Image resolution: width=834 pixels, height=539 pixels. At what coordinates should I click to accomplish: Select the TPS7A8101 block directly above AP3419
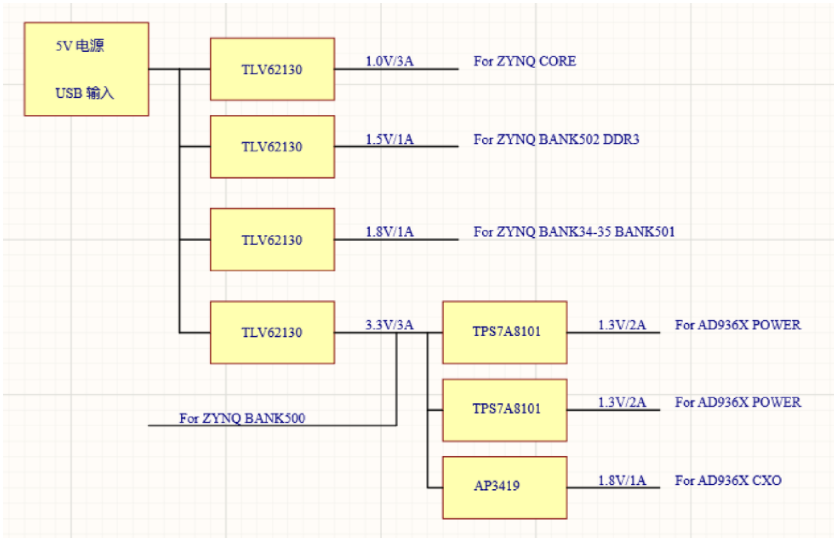505,410
